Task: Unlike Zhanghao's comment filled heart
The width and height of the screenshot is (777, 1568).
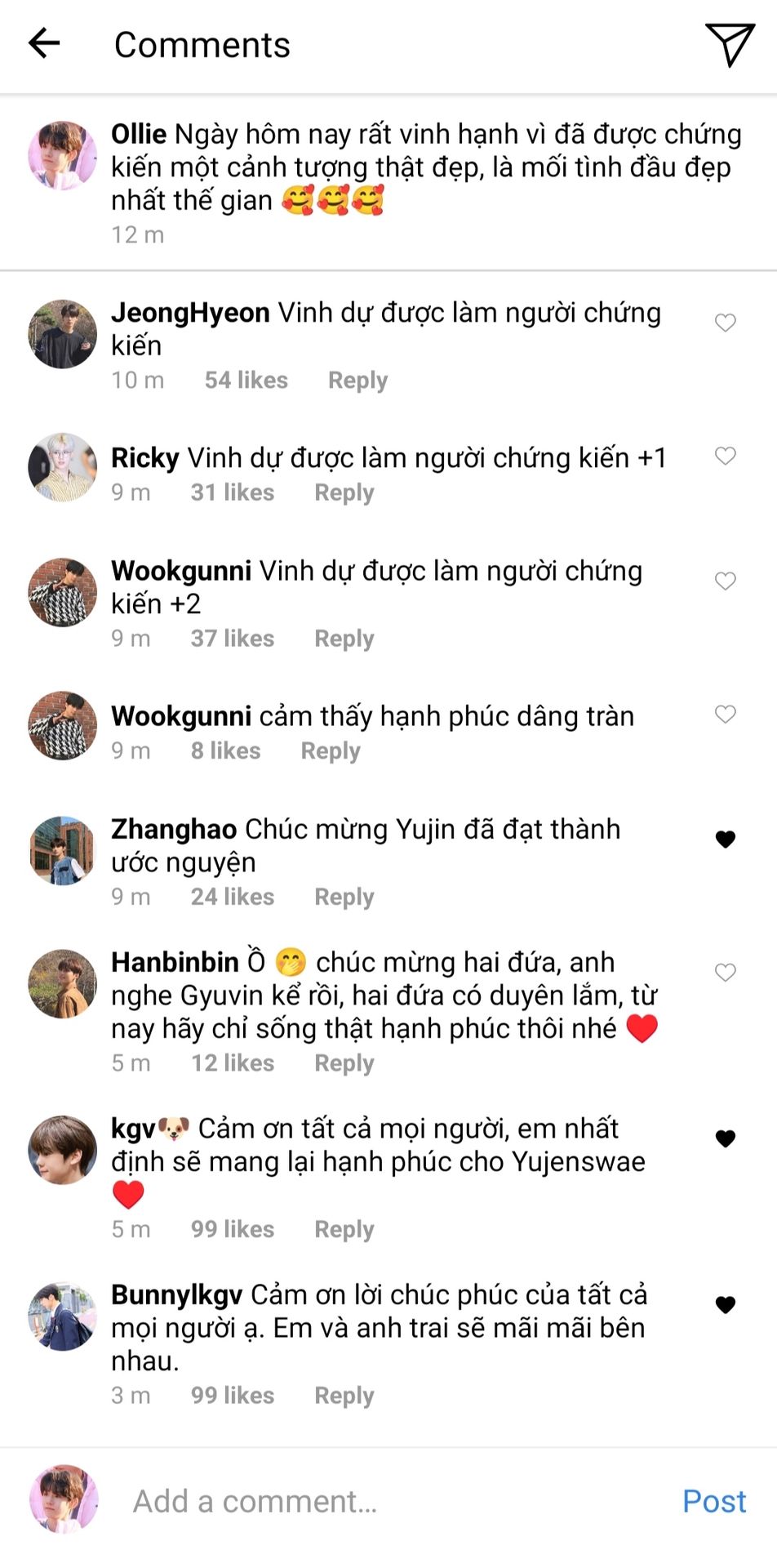Action: 726,839
